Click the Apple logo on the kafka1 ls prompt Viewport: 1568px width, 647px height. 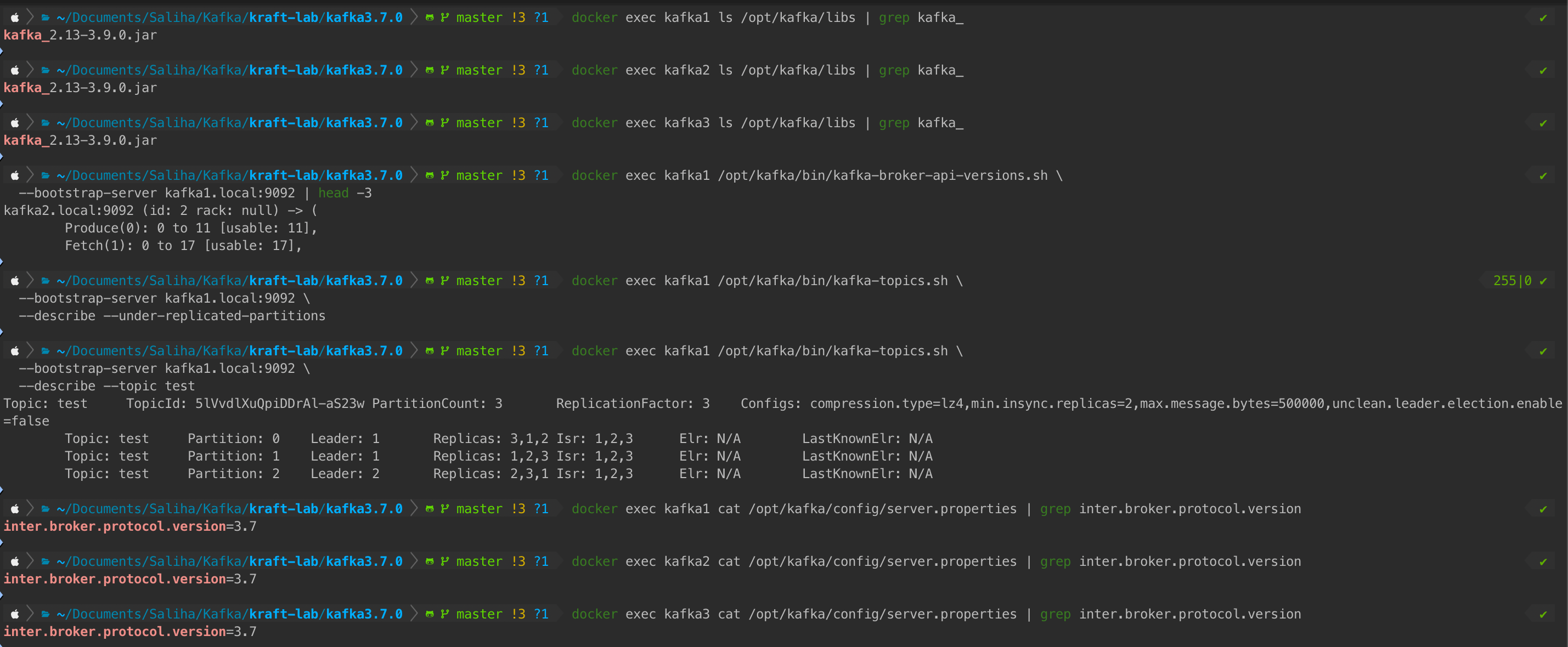[x=15, y=18]
